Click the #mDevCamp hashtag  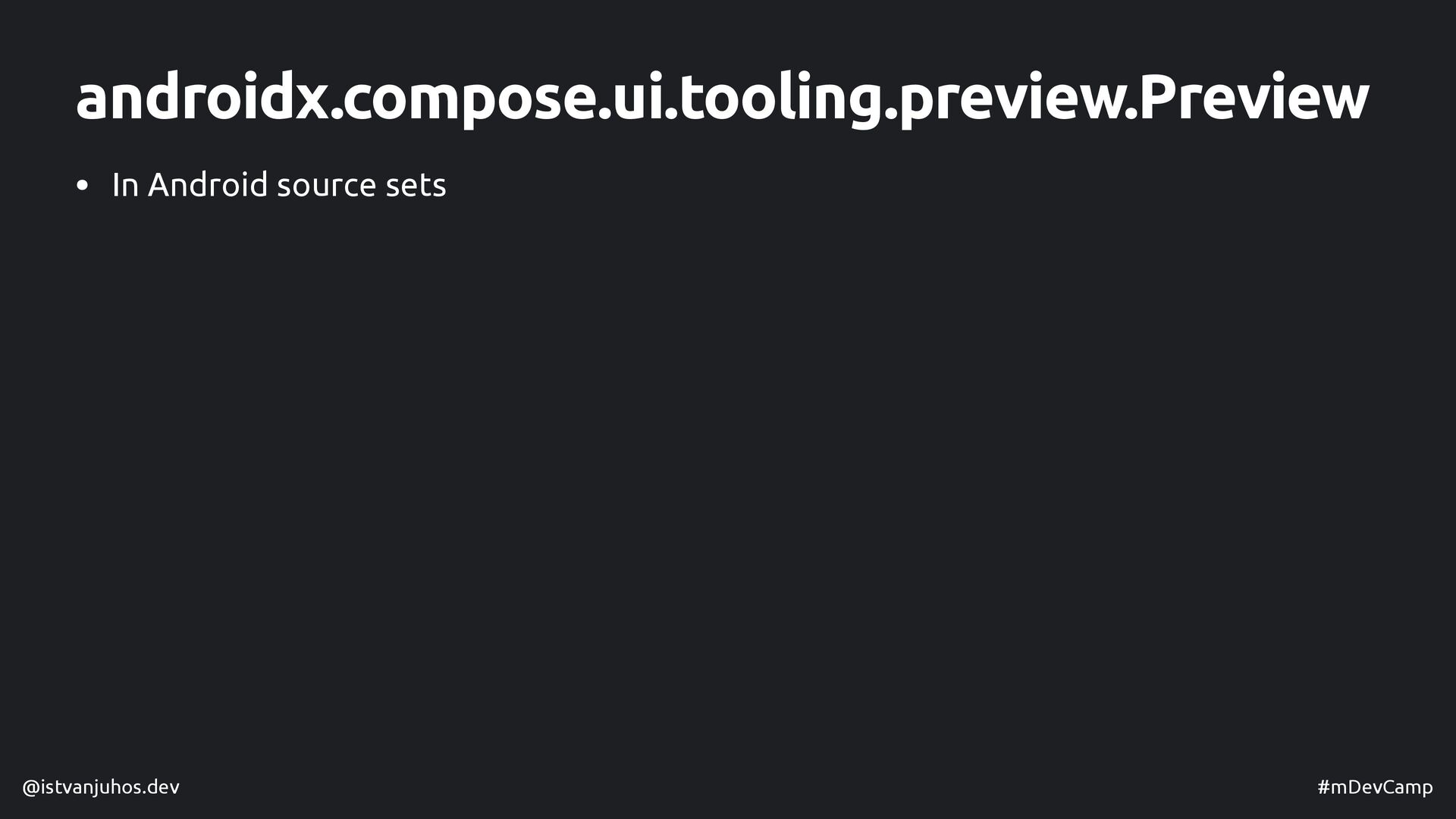click(x=1374, y=788)
